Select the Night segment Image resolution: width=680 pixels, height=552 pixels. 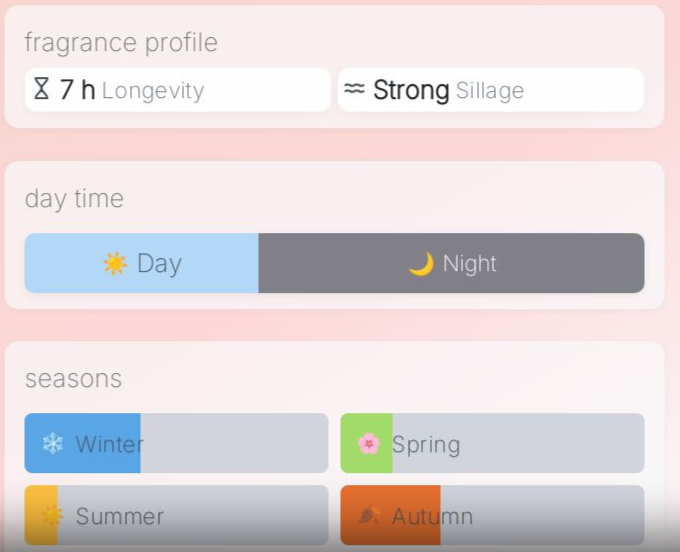pos(451,263)
